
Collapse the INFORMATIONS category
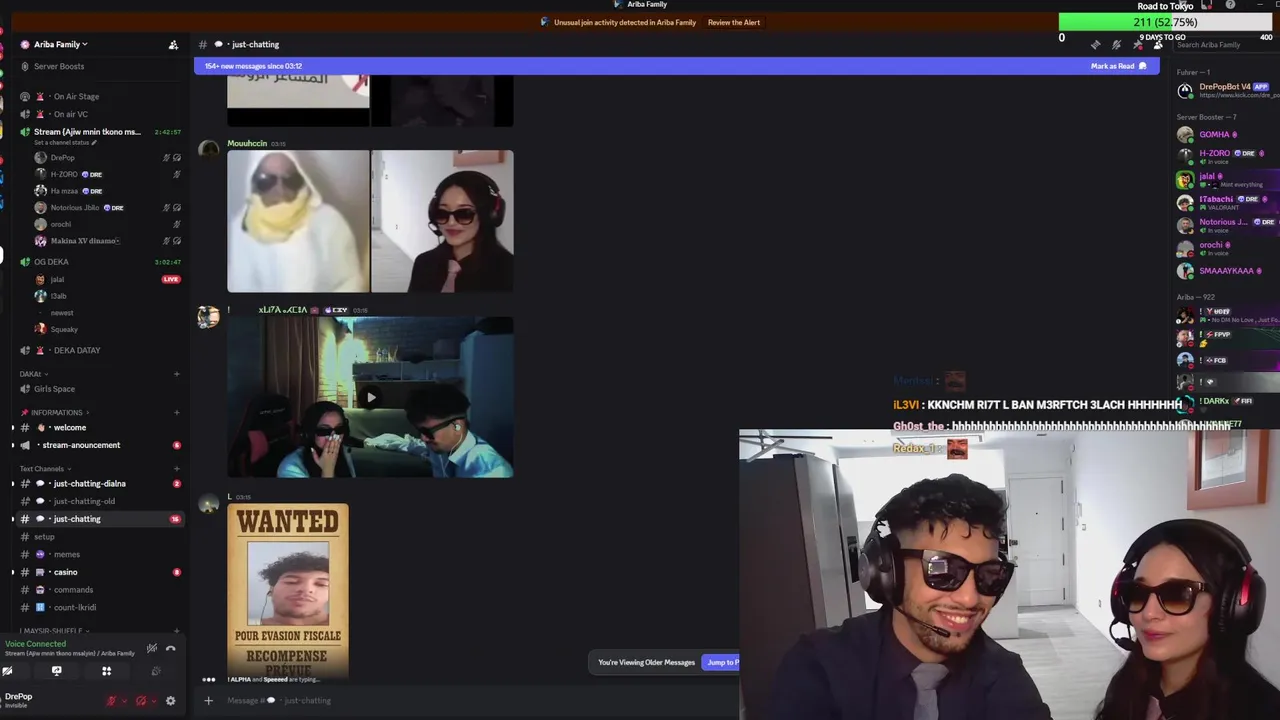[56, 412]
